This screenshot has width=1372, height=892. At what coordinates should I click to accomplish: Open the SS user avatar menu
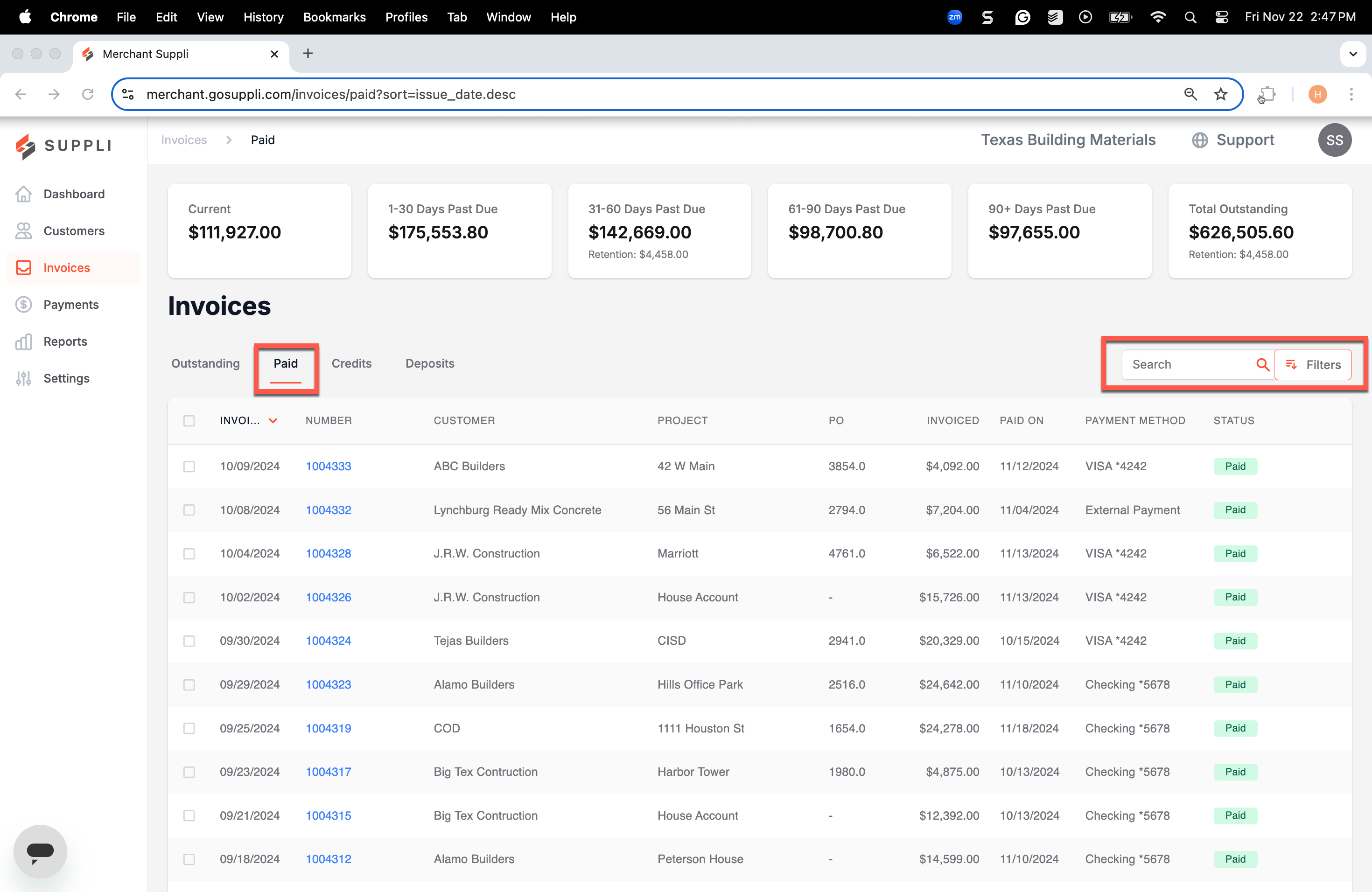coord(1334,140)
